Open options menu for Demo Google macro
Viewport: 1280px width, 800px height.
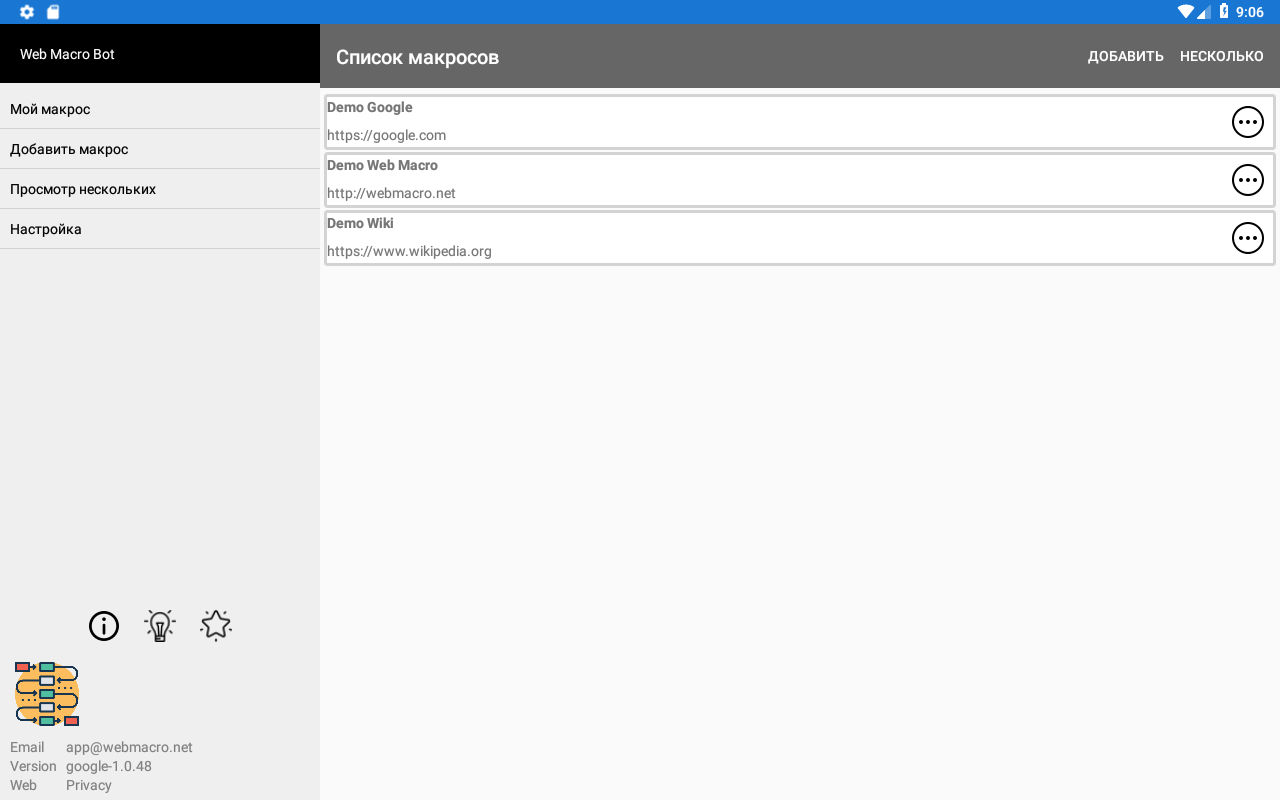tap(1247, 122)
